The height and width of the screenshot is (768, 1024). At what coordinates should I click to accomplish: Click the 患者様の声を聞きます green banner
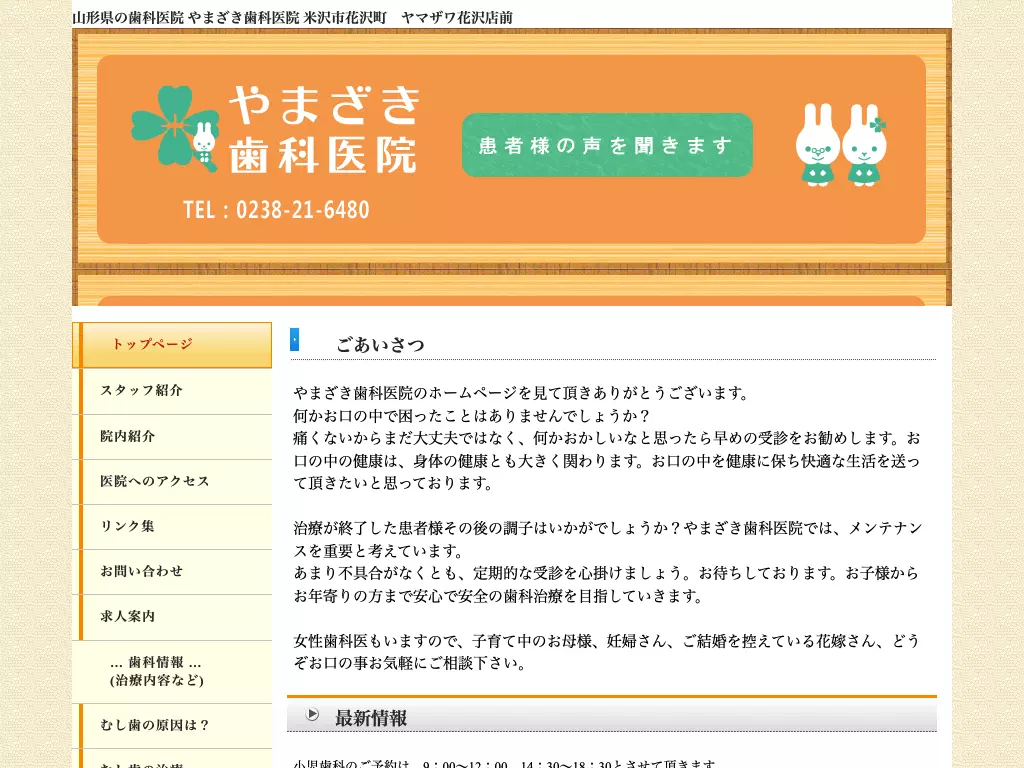[607, 145]
